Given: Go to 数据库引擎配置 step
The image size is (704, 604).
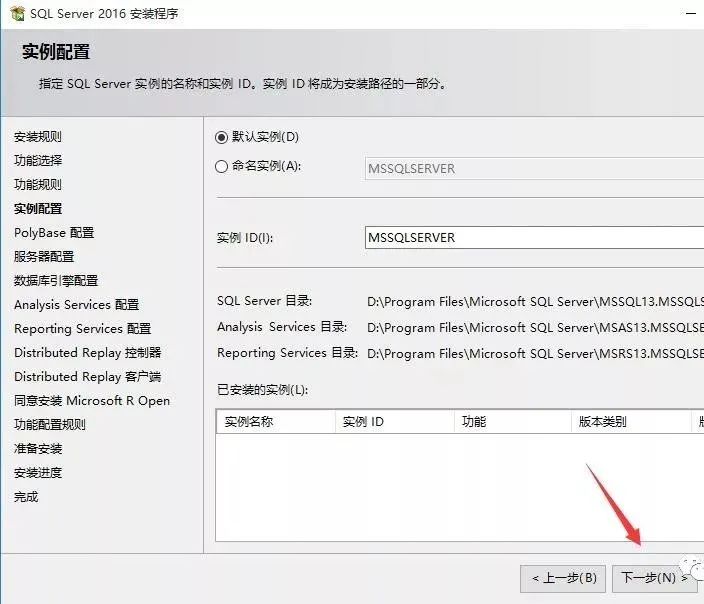Looking at the screenshot, I should (56, 281).
